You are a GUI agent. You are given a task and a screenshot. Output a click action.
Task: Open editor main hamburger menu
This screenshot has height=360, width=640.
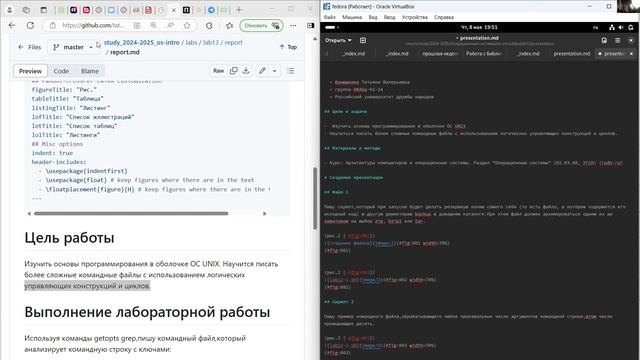tap(618, 40)
